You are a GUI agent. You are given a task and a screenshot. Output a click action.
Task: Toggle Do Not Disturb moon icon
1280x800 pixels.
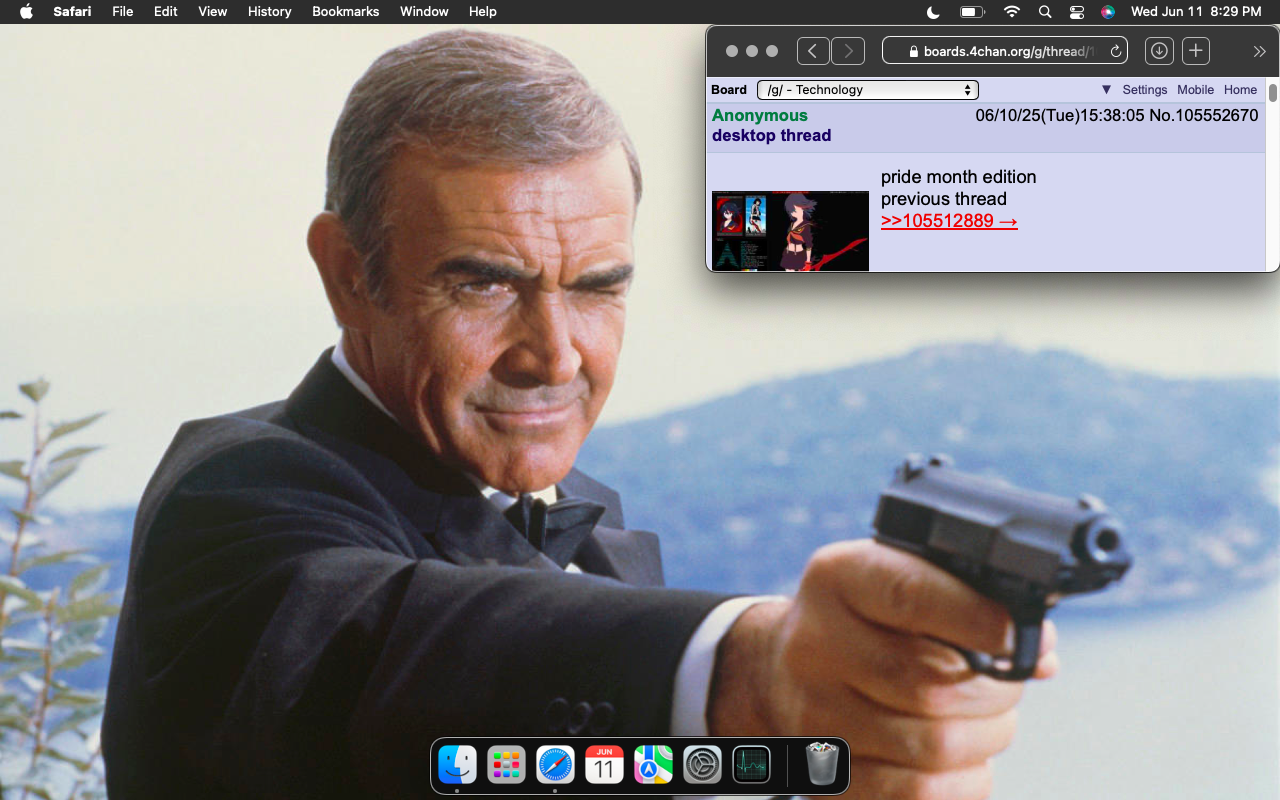coord(933,11)
